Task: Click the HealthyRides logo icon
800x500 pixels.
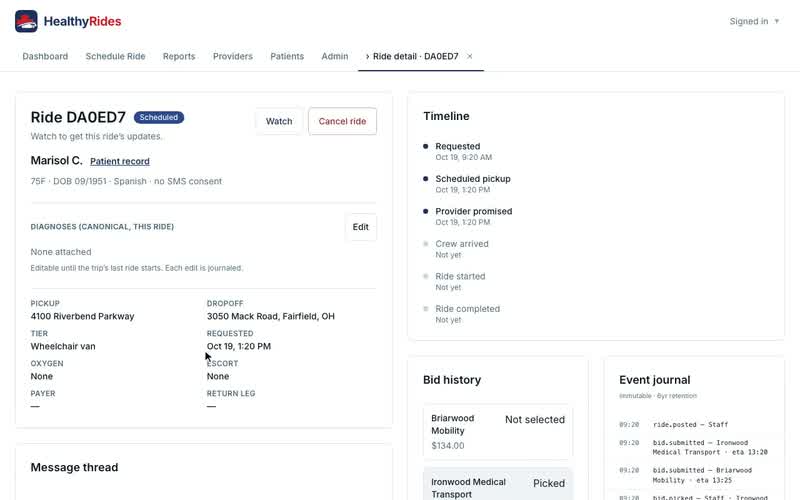Action: (x=26, y=21)
